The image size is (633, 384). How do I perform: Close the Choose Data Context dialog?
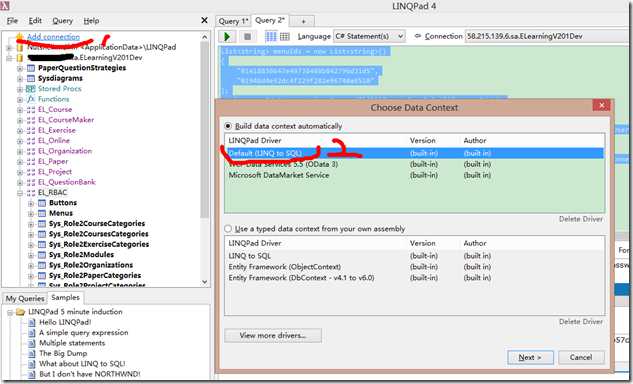coord(602,105)
